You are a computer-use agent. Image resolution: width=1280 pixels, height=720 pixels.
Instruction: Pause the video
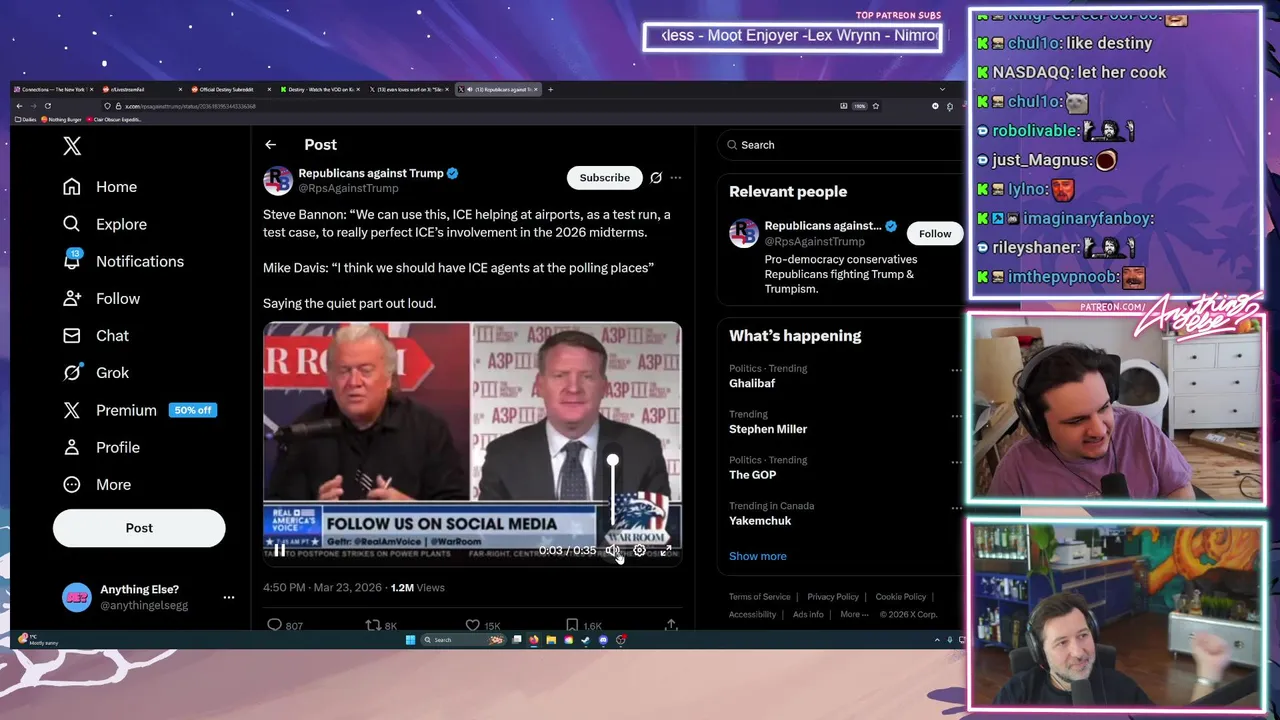tap(280, 550)
